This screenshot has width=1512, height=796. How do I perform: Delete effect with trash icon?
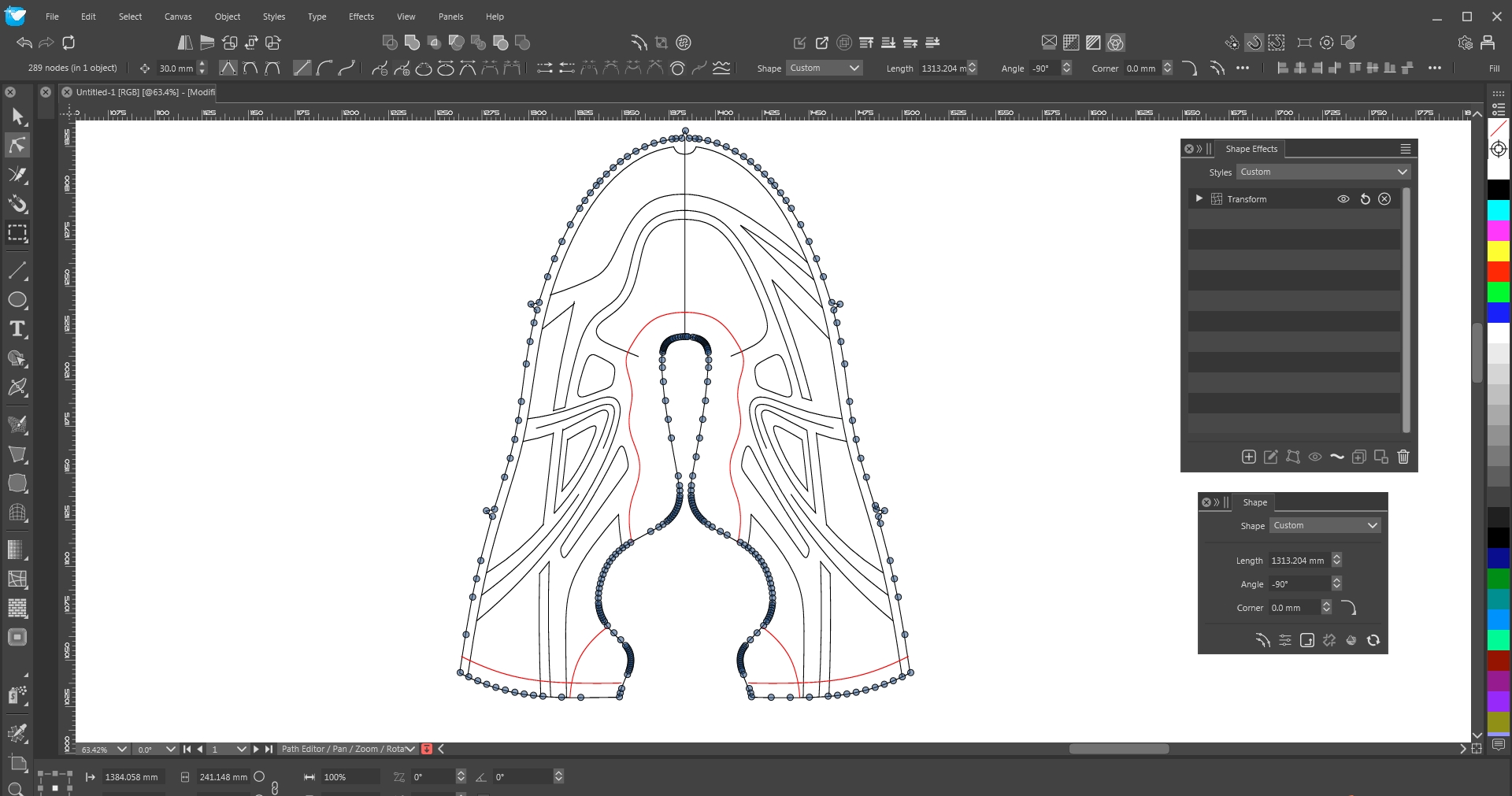point(1403,457)
